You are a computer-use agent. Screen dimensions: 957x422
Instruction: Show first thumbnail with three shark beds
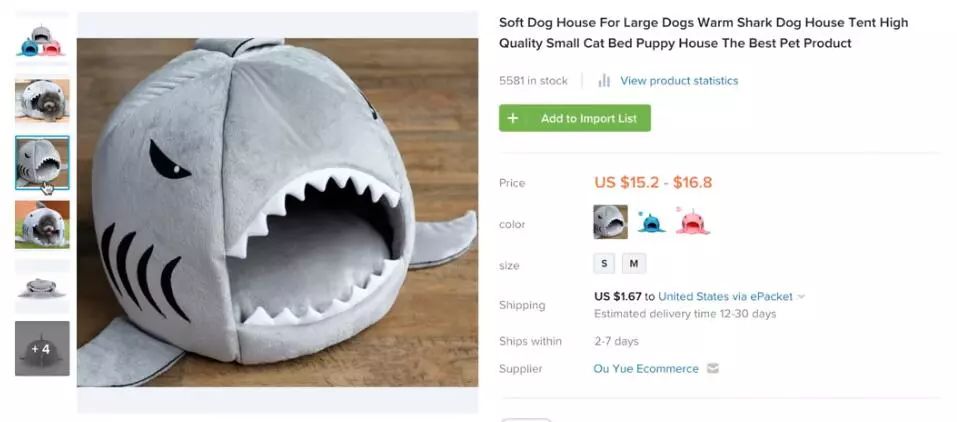pyautogui.click(x=42, y=40)
